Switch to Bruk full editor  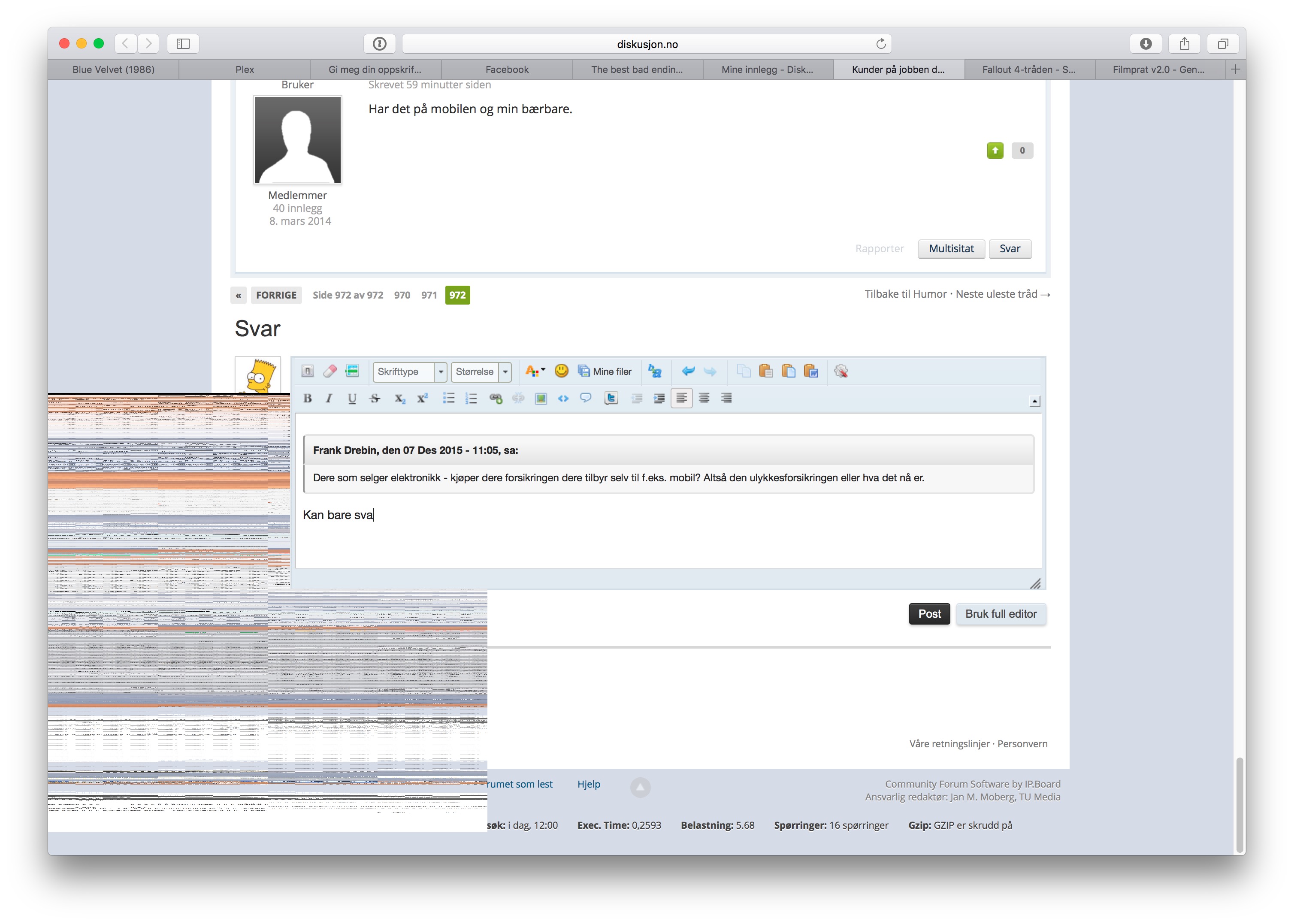pyautogui.click(x=1001, y=614)
